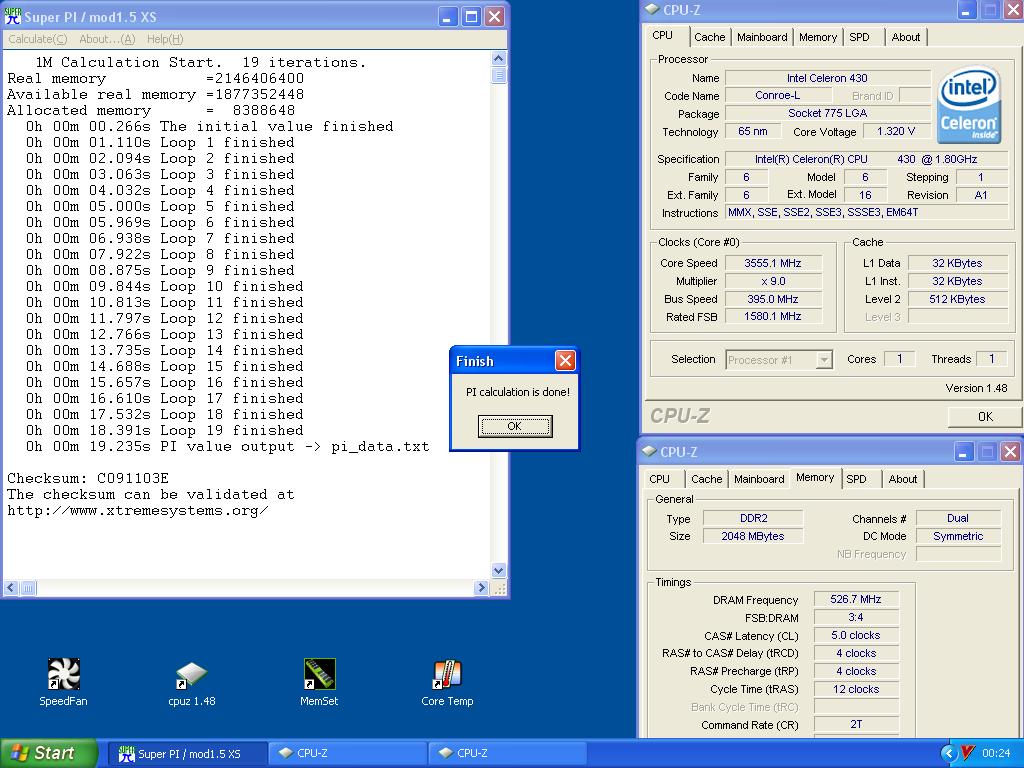Open the MemSet desktop shortcut
Image resolution: width=1024 pixels, height=768 pixels.
319,682
